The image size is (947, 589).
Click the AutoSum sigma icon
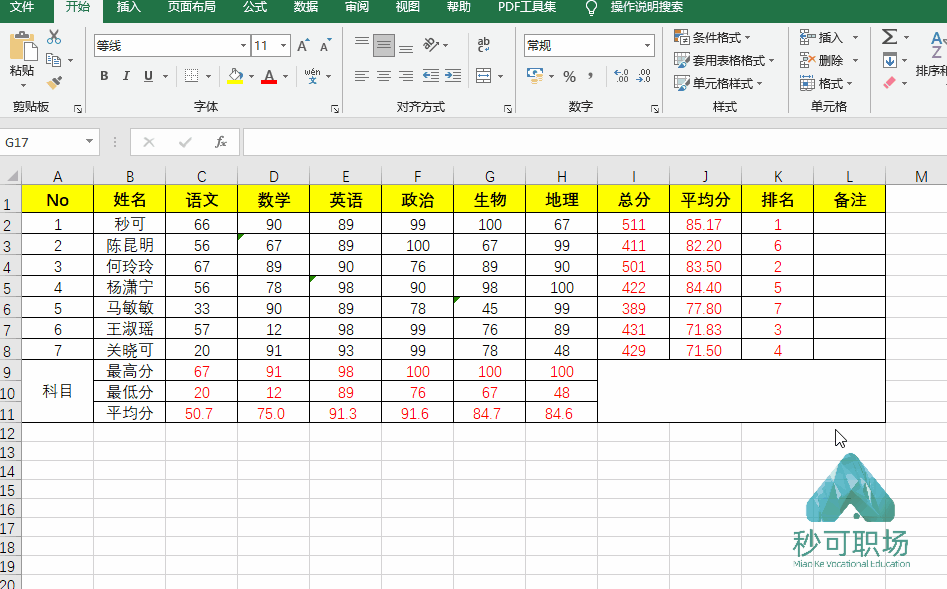pos(889,37)
